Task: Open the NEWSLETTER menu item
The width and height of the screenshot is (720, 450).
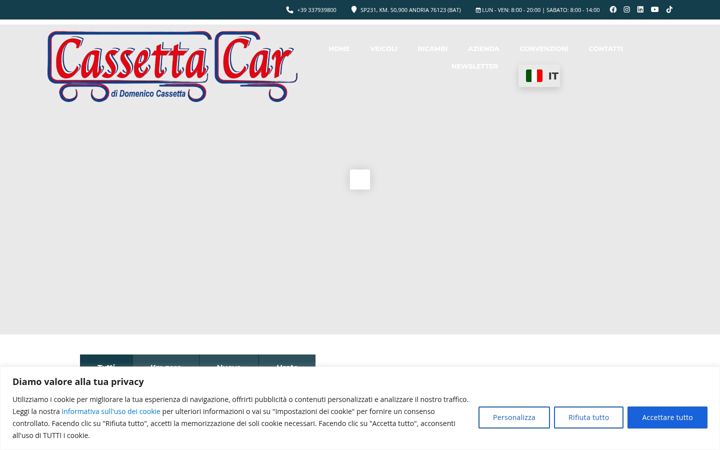Action: pos(474,66)
